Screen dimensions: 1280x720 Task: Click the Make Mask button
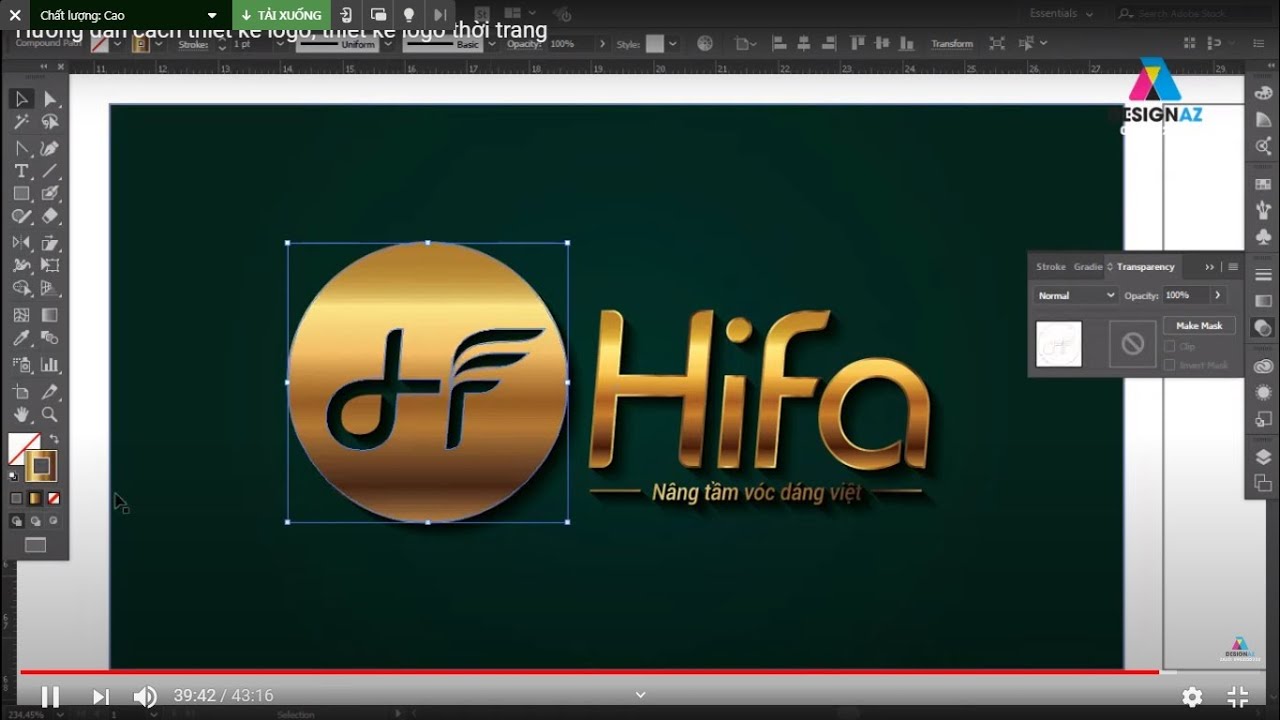1199,325
